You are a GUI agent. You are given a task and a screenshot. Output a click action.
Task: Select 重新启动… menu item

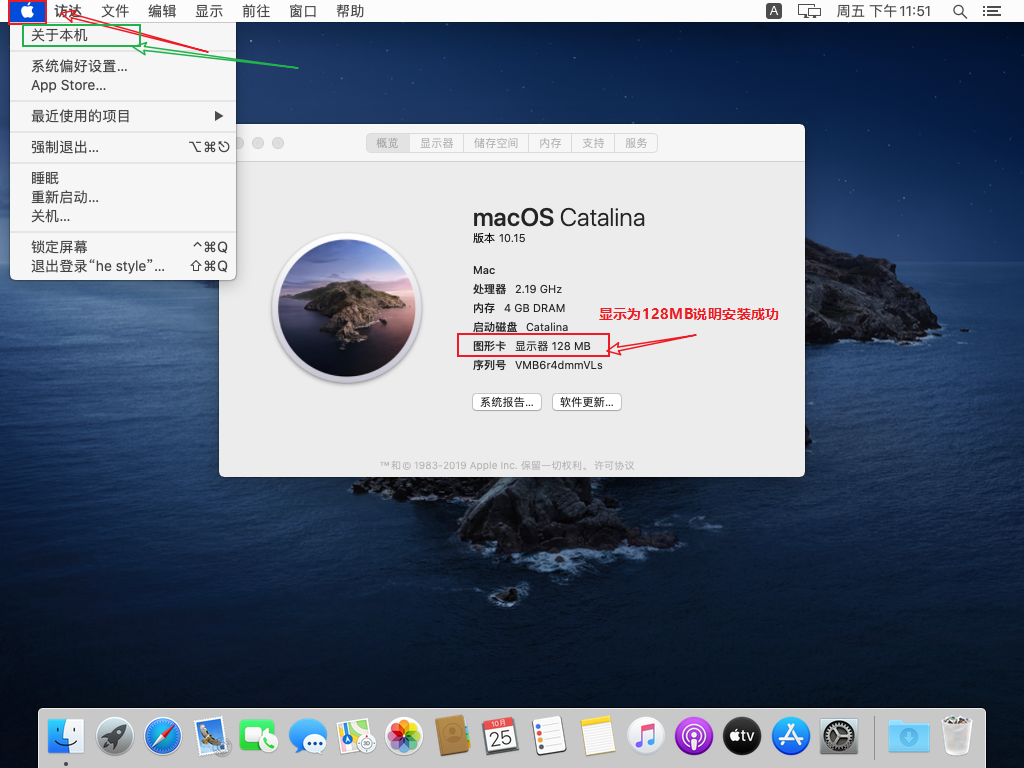pos(123,197)
